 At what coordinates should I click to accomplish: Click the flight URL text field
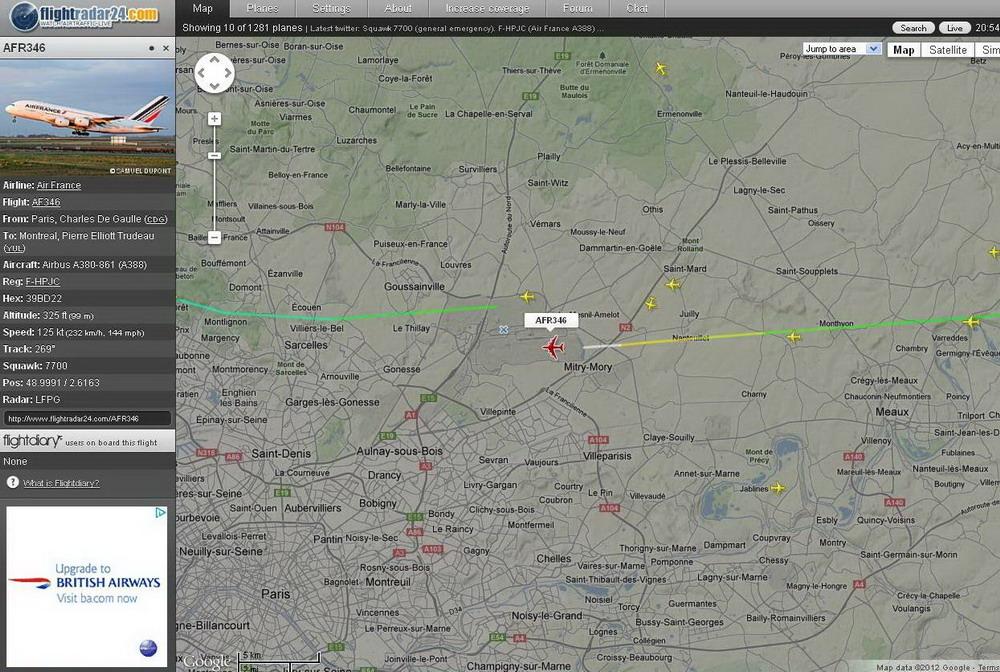tap(87, 418)
